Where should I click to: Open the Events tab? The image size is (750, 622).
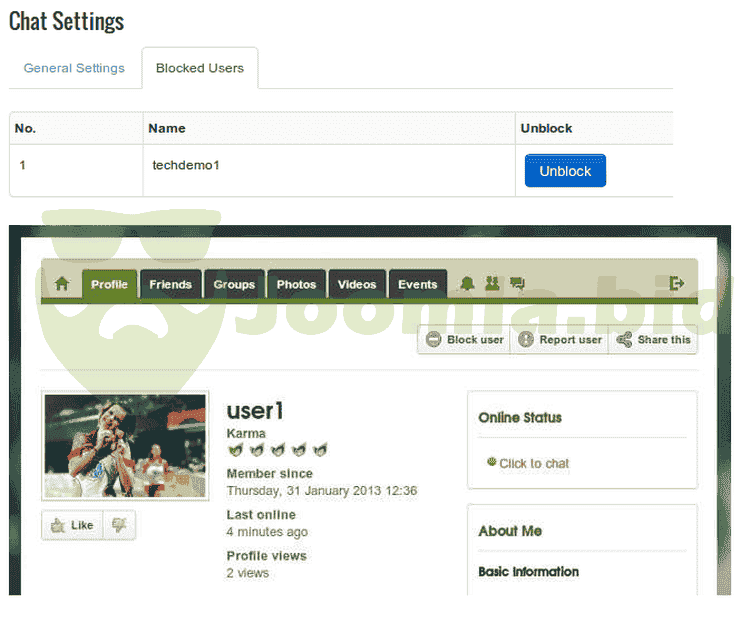417,284
